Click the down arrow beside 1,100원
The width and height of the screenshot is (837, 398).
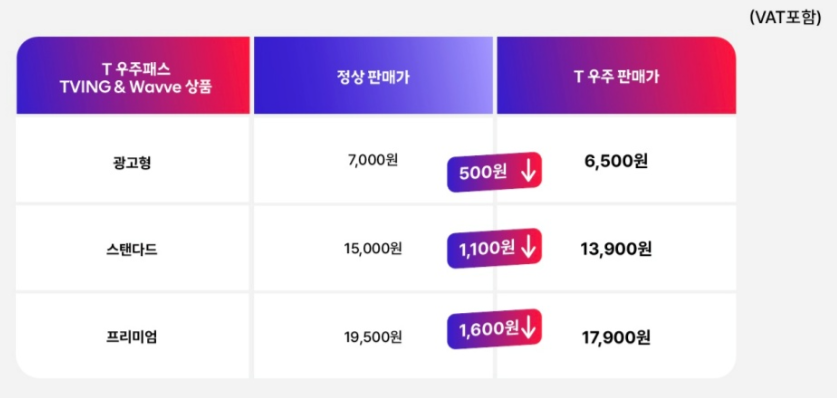point(527,248)
